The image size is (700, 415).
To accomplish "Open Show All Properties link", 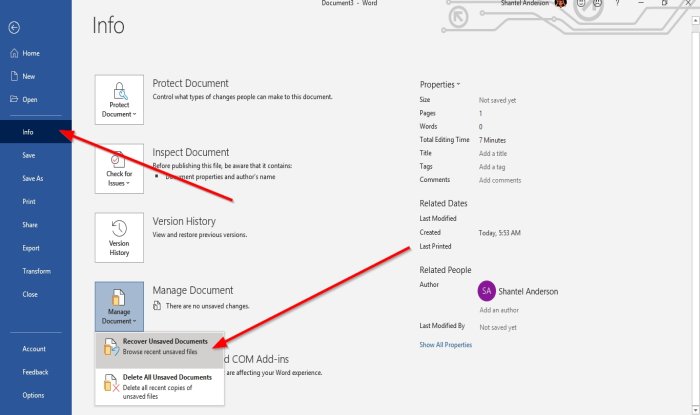I will (x=446, y=344).
